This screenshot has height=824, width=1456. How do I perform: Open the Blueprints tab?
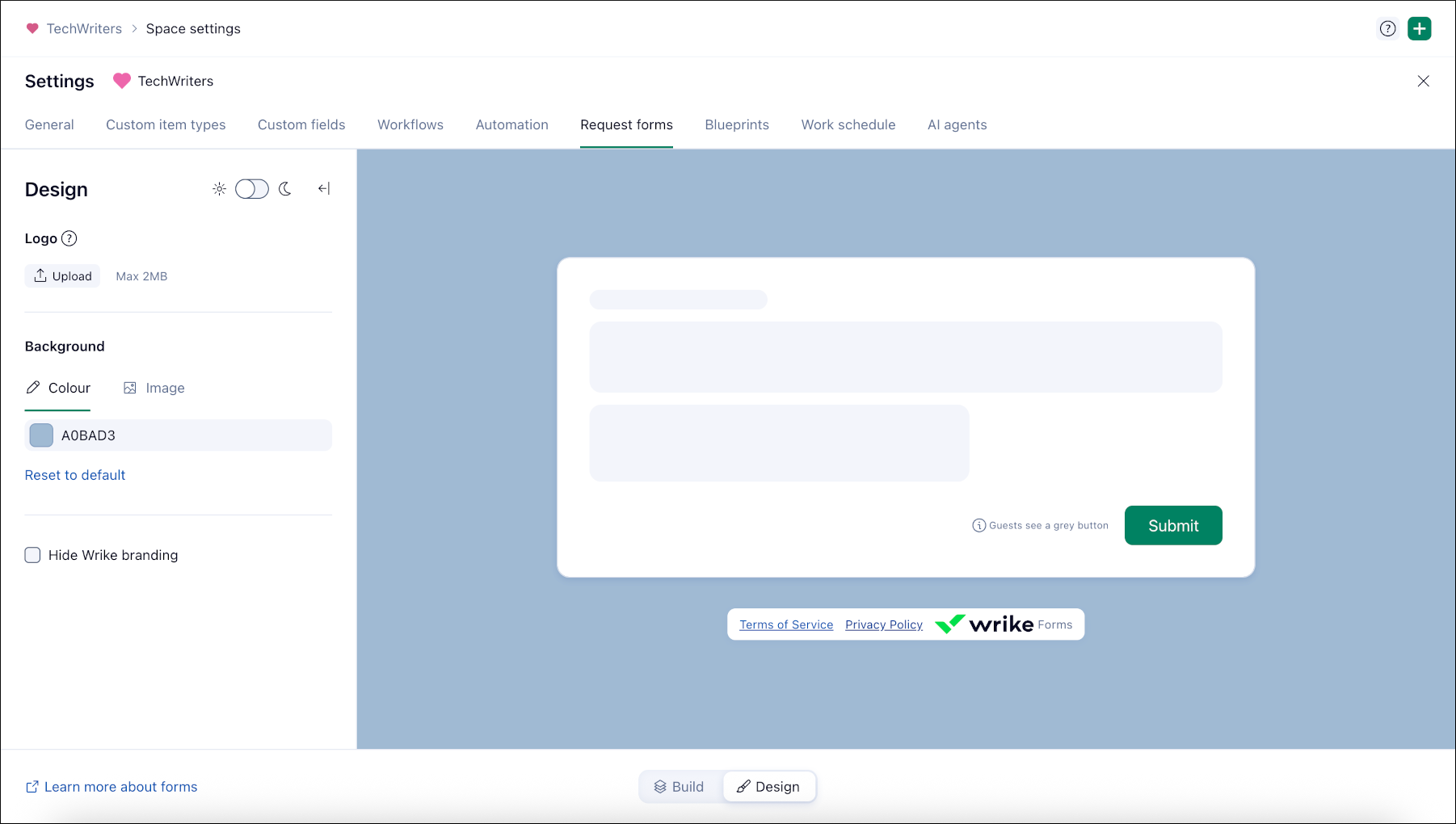[737, 124]
